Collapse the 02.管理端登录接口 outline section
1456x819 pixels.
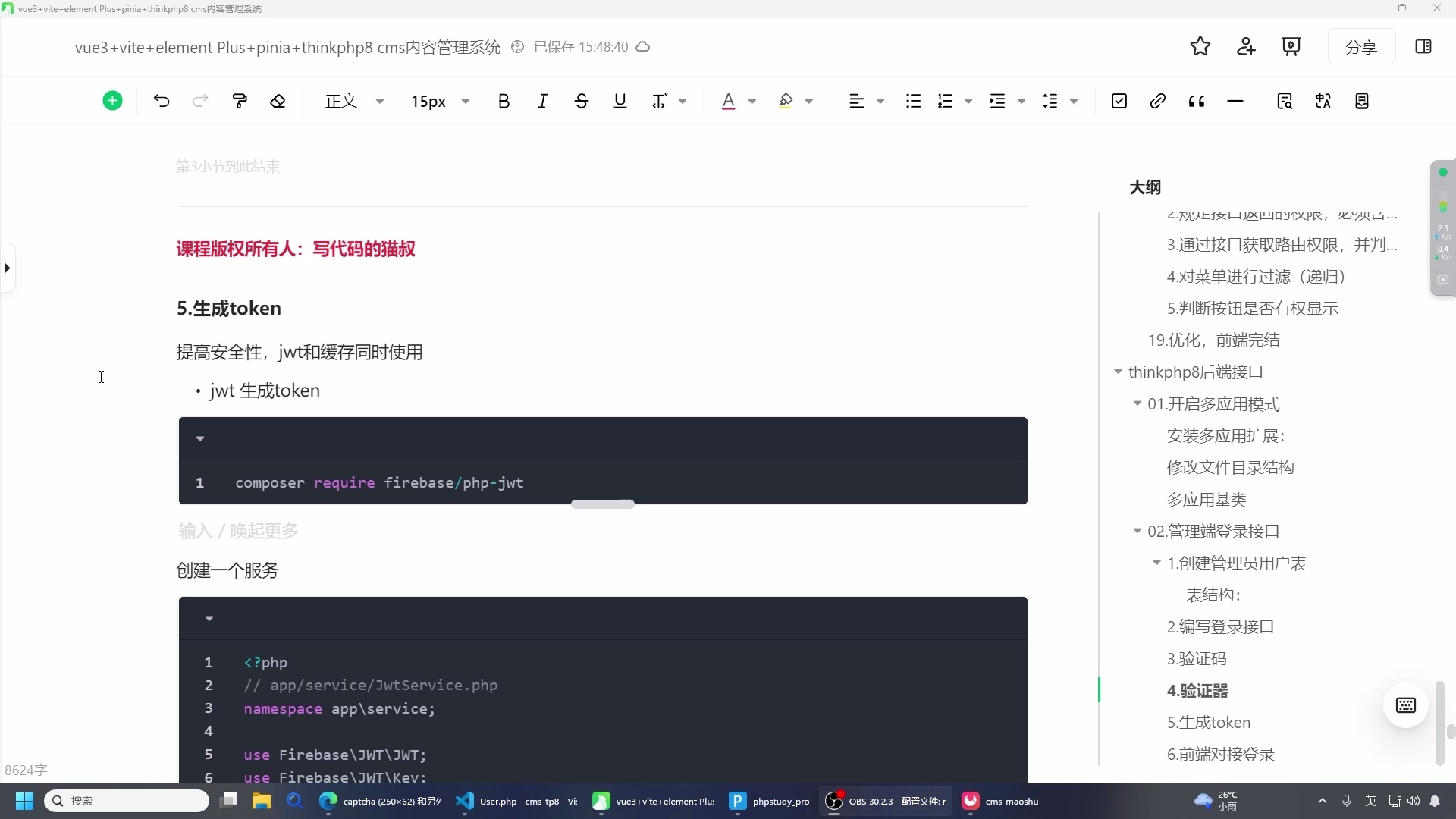[x=1137, y=532]
